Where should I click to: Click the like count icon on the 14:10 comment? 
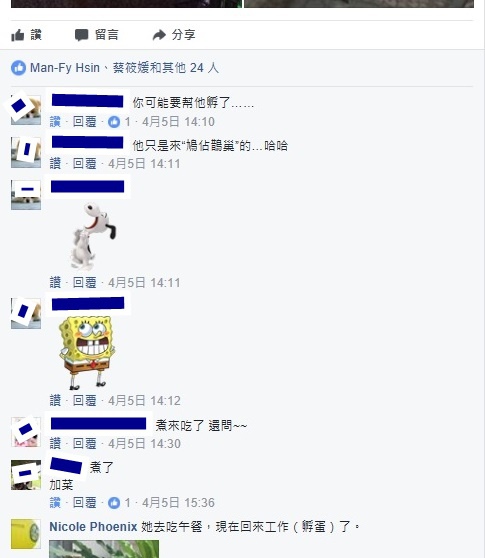click(114, 122)
